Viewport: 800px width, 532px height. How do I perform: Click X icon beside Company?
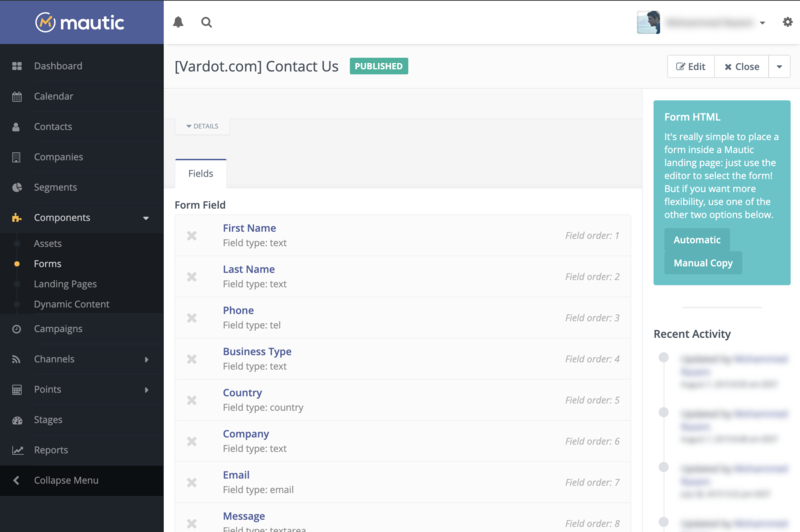192,442
